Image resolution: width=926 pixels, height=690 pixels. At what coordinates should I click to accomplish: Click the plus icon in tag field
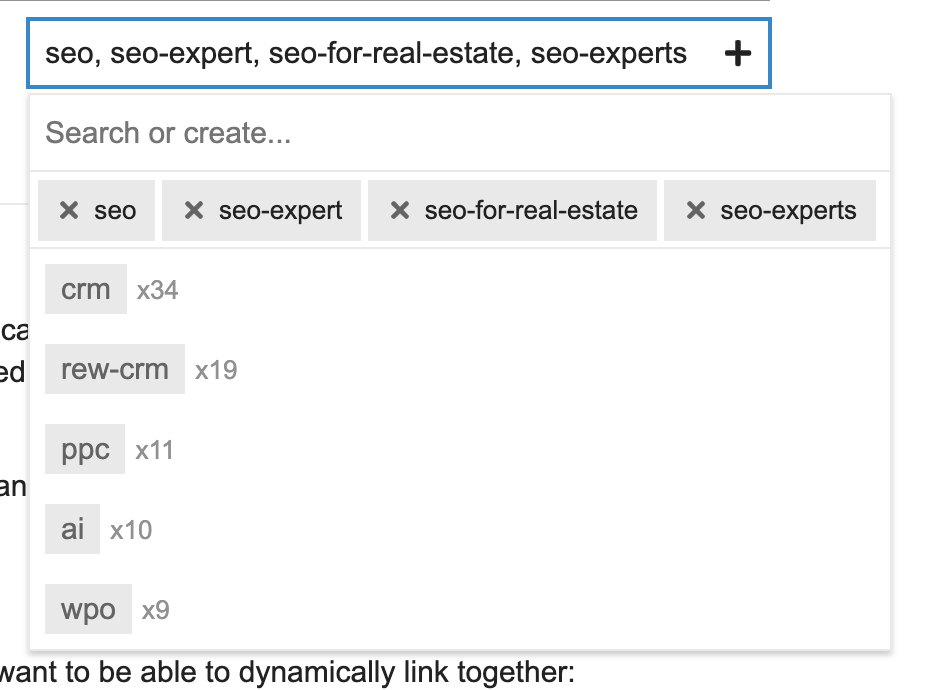pos(737,54)
